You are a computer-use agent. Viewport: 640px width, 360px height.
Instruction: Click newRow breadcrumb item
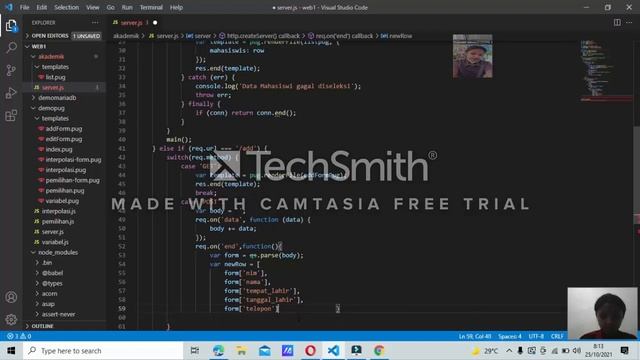click(396, 36)
